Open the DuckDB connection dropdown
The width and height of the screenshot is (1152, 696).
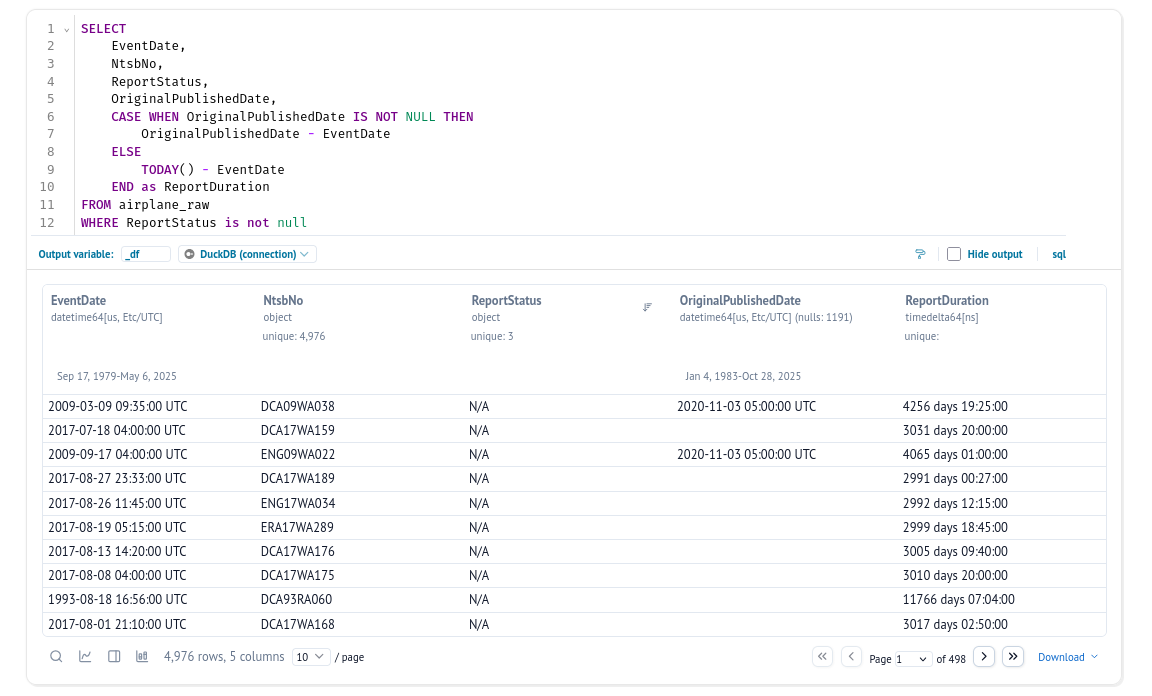click(247, 254)
